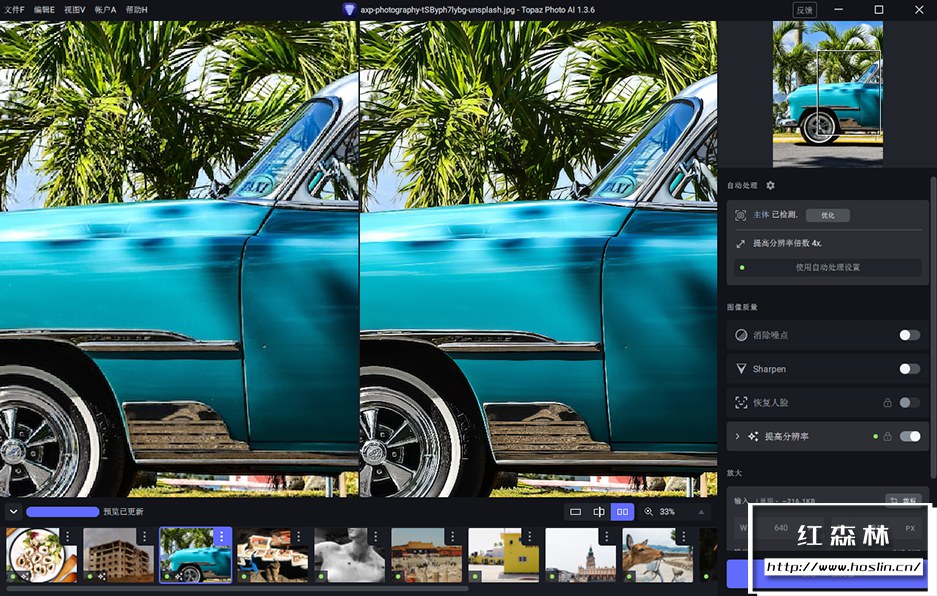Click the 优化 refine button
Image resolution: width=937 pixels, height=596 pixels.
[x=828, y=215]
